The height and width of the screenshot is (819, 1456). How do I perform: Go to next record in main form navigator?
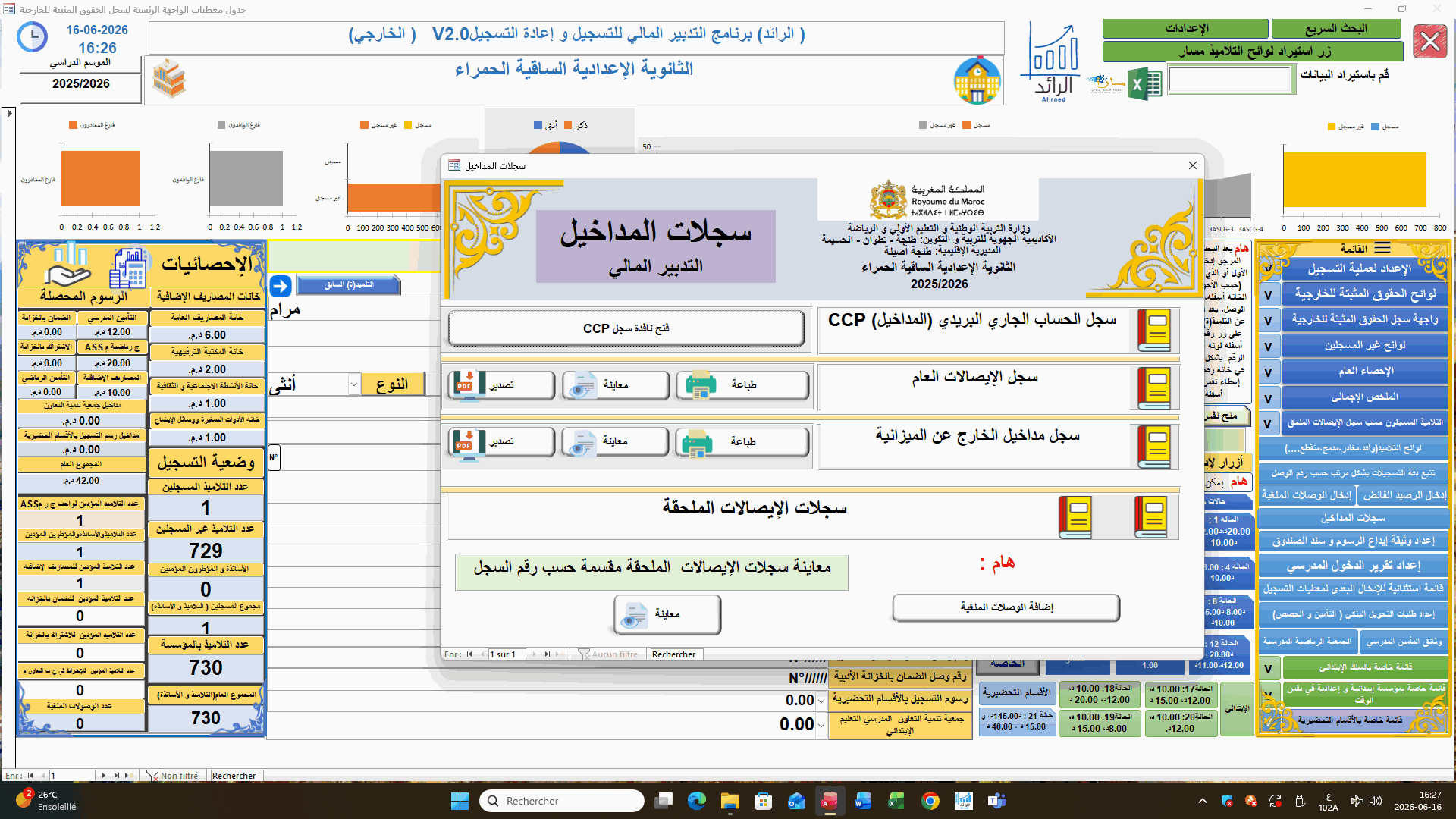[x=104, y=776]
